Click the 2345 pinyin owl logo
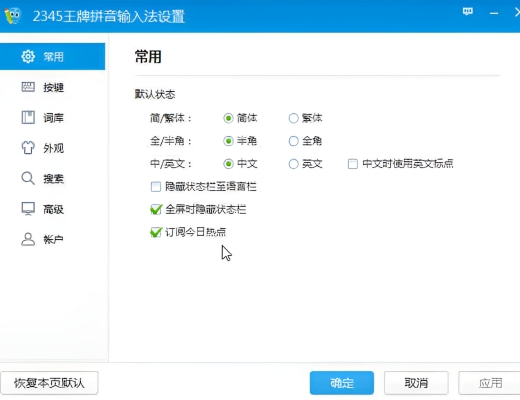Viewport: 520px width, 400px height. click(x=12, y=16)
